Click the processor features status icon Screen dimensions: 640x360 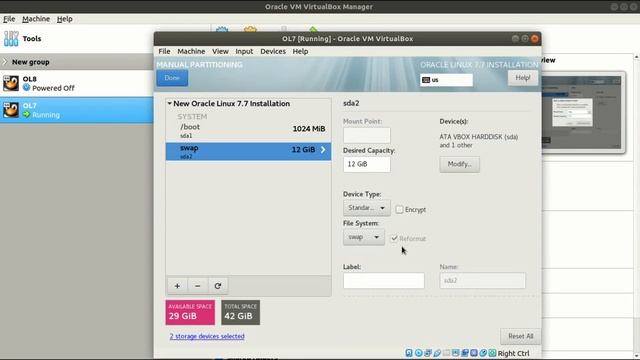click(x=483, y=353)
